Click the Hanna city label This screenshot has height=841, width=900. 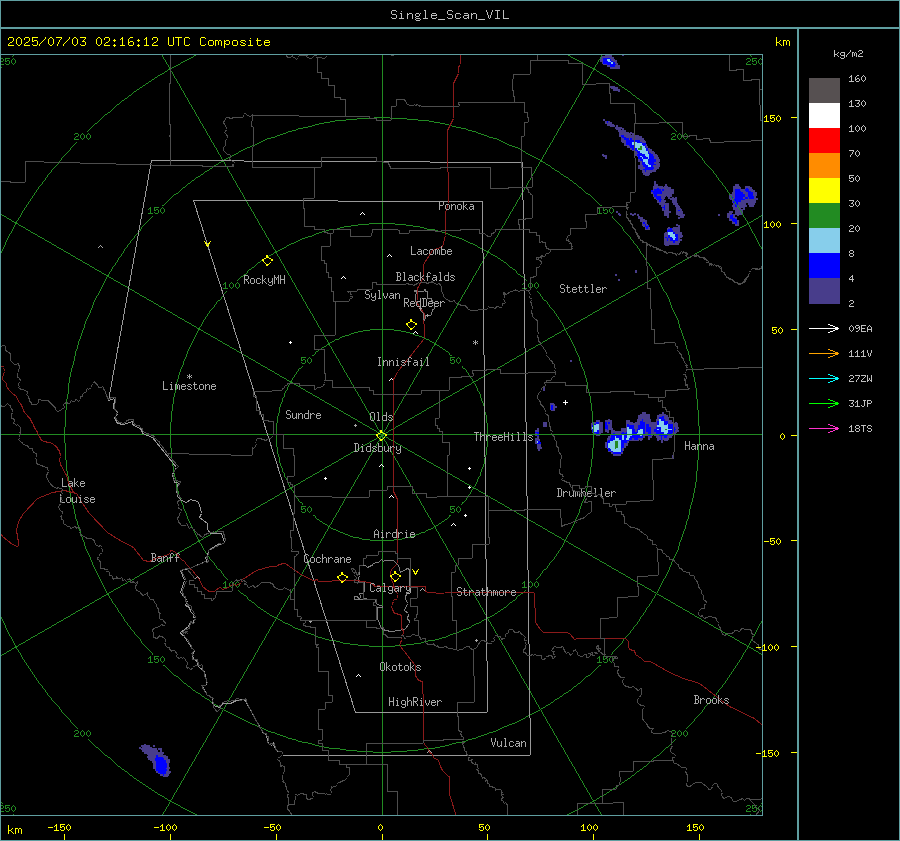click(x=699, y=446)
